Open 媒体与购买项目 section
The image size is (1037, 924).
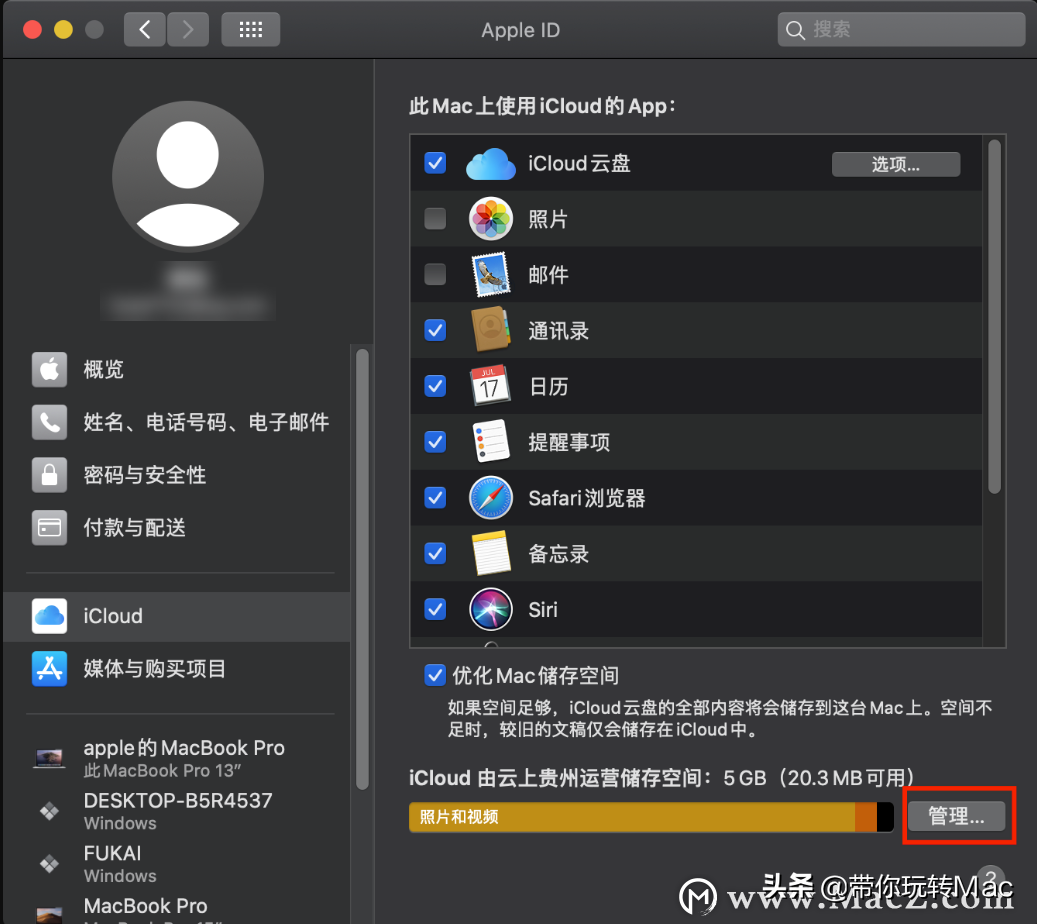[x=179, y=669]
